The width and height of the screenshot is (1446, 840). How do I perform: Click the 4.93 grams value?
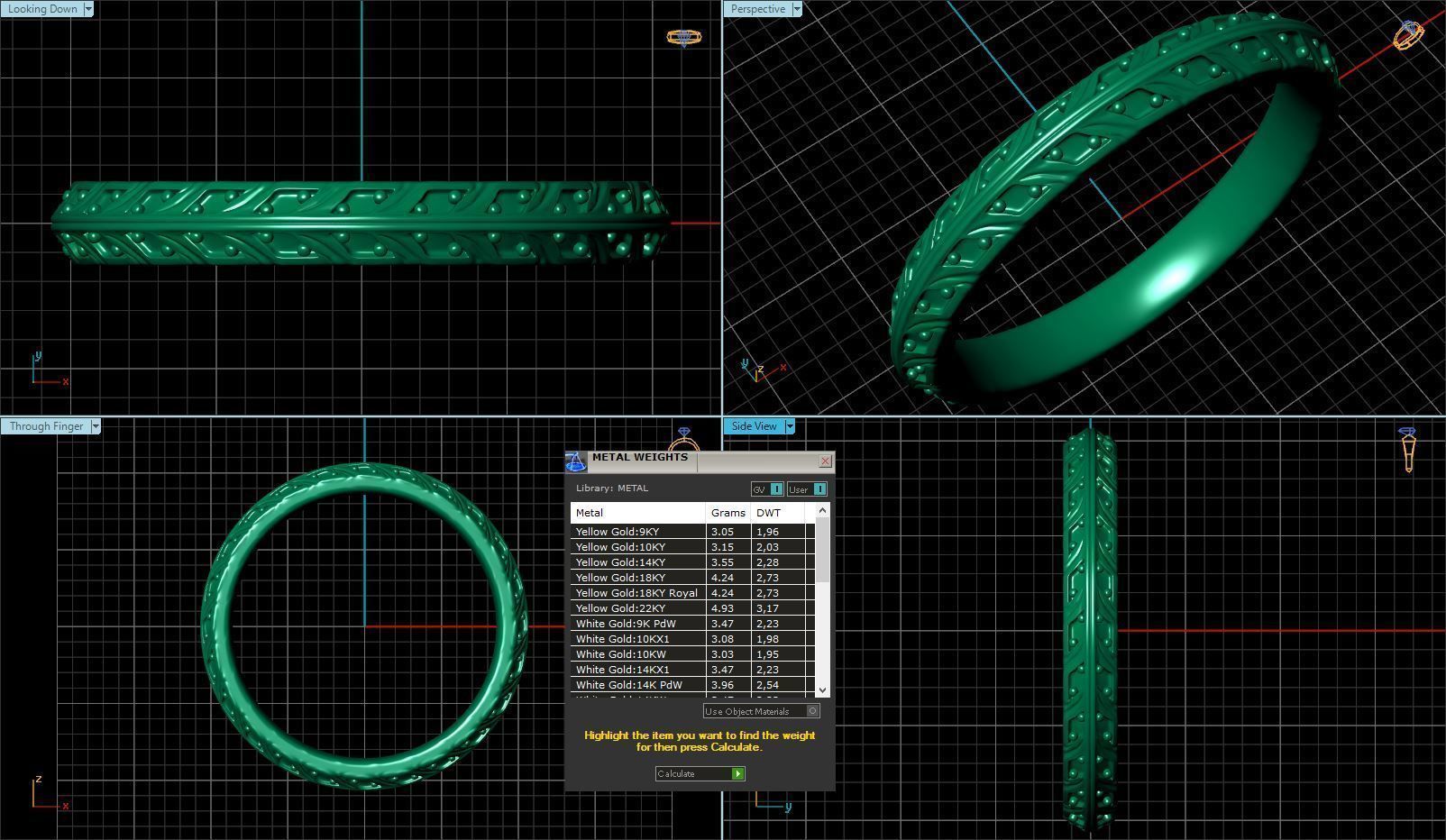pos(722,608)
